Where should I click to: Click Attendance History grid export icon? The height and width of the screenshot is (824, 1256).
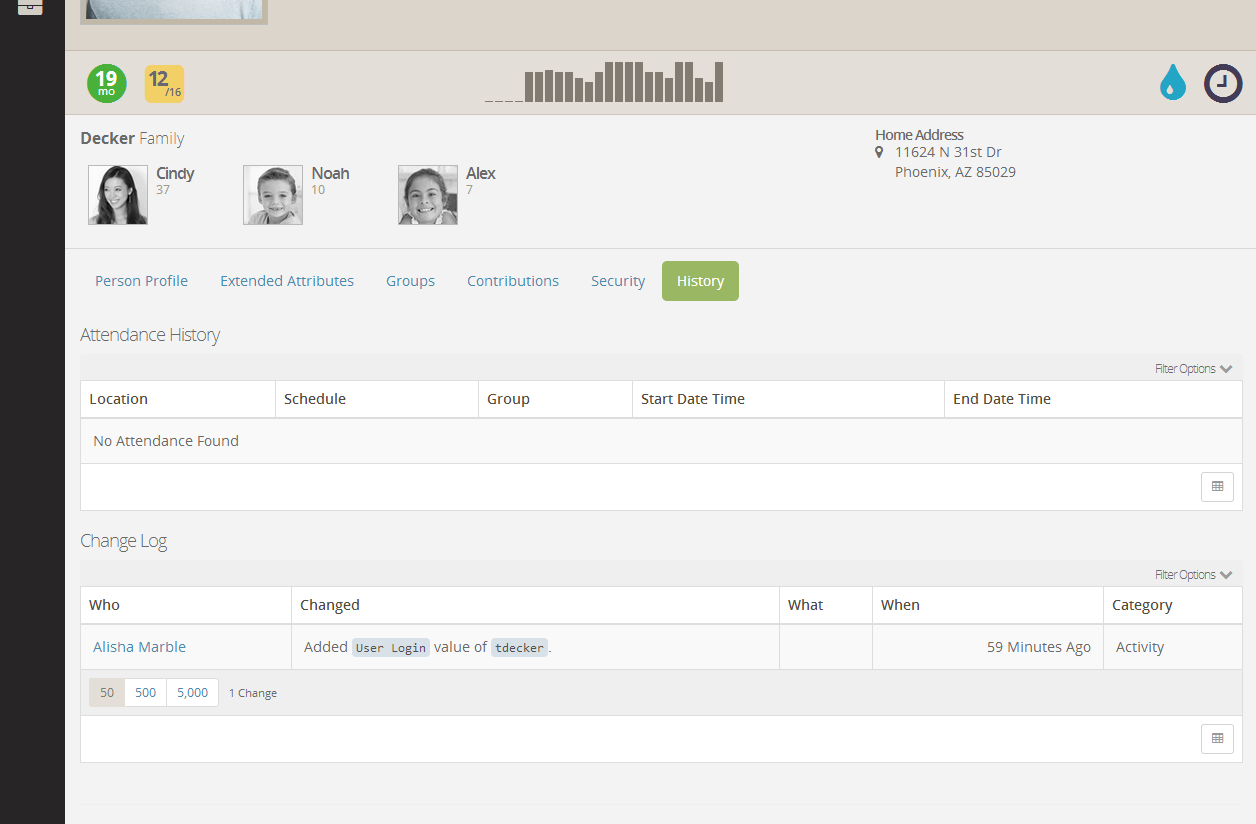click(x=1217, y=487)
